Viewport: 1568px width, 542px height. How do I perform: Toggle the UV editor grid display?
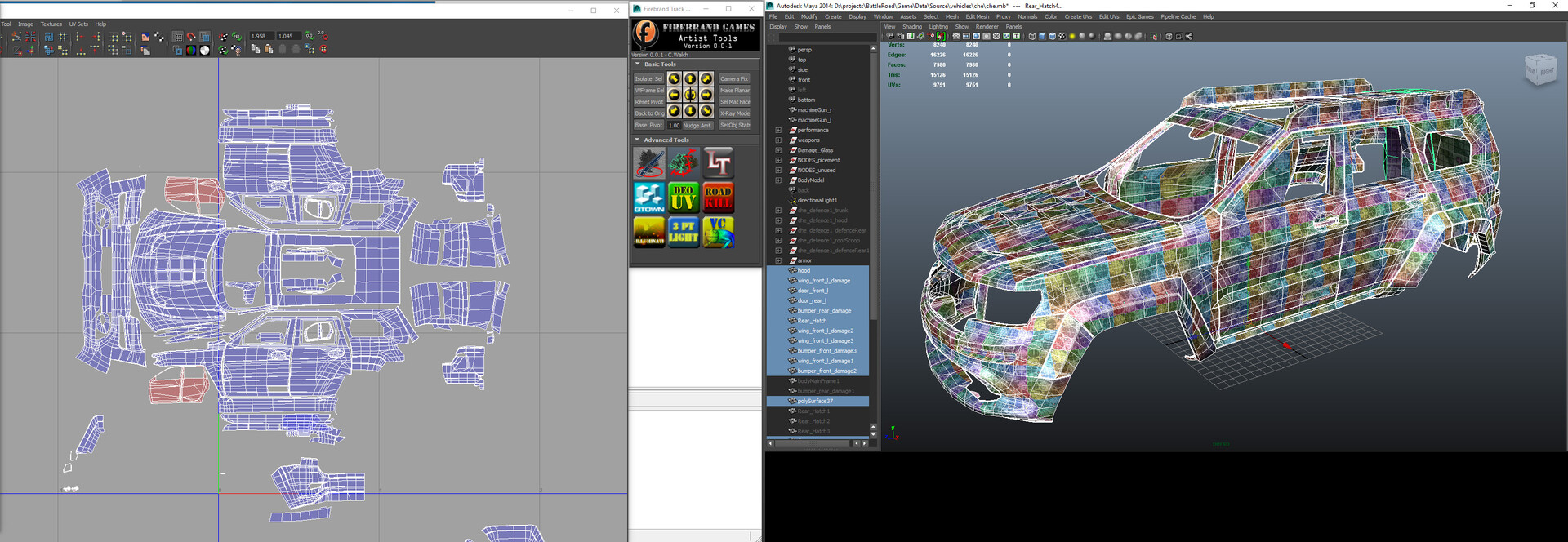[177, 37]
